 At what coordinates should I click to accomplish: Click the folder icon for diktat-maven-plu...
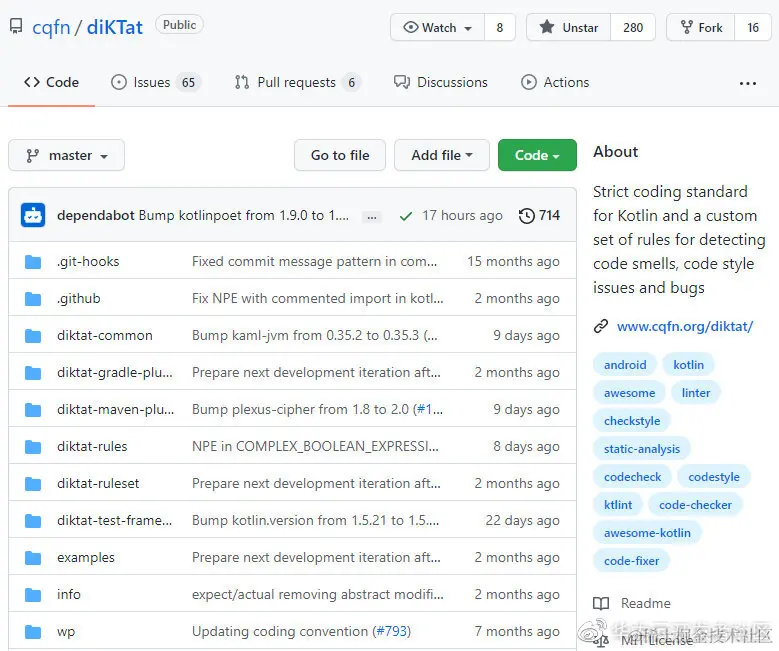click(x=33, y=409)
